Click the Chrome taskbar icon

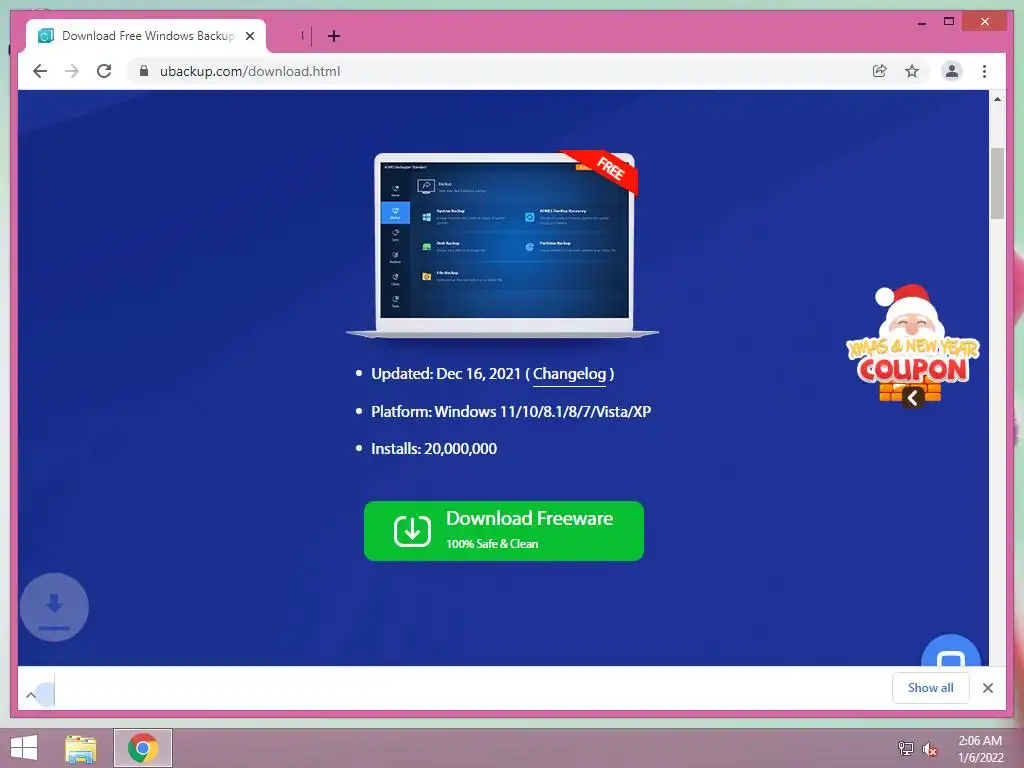click(142, 748)
